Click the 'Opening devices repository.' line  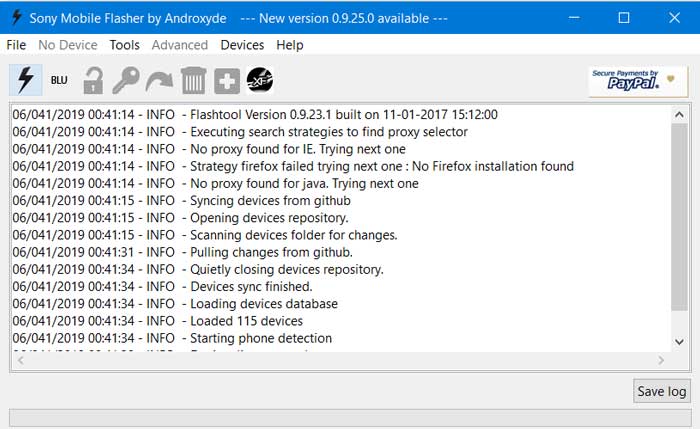180,218
